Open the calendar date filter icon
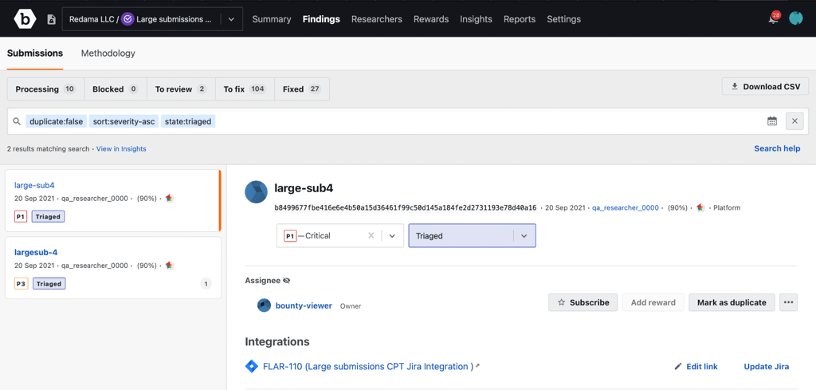This screenshot has width=816, height=390. (x=772, y=121)
